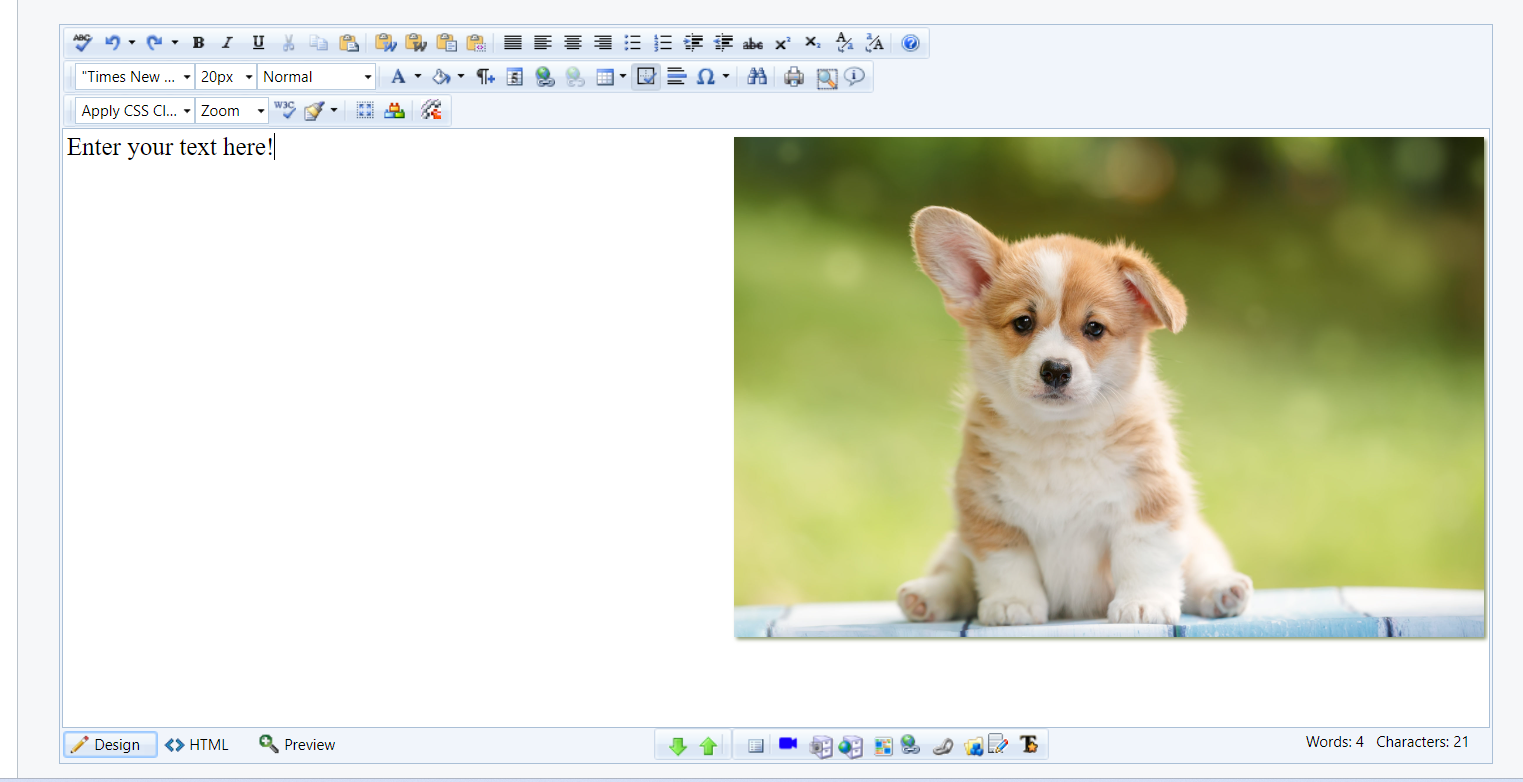Toggle strikethrough abc formatting
This screenshot has width=1523, height=782.
[x=753, y=44]
